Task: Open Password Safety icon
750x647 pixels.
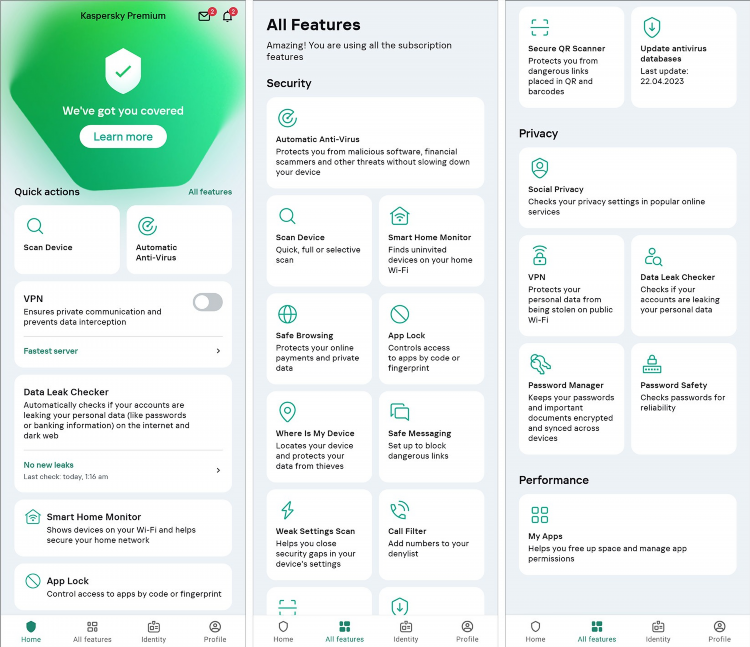Action: pos(651,364)
